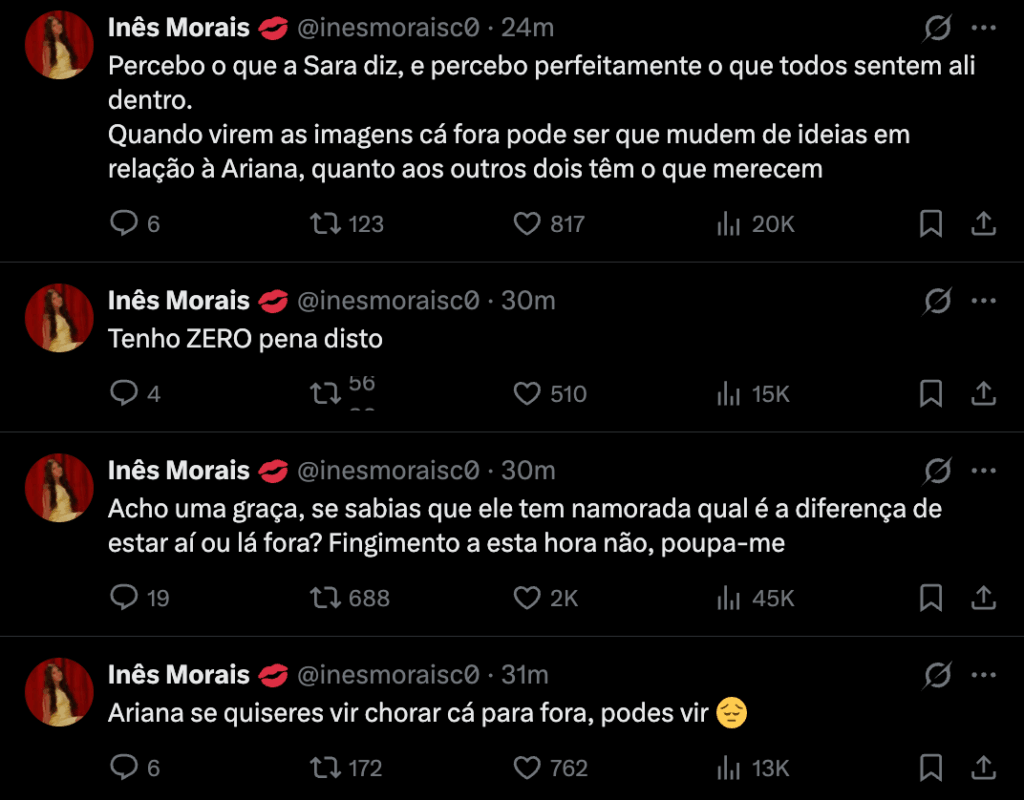Open more options menu on 24m tweet
Image resolution: width=1024 pixels, height=800 pixels.
(x=984, y=29)
